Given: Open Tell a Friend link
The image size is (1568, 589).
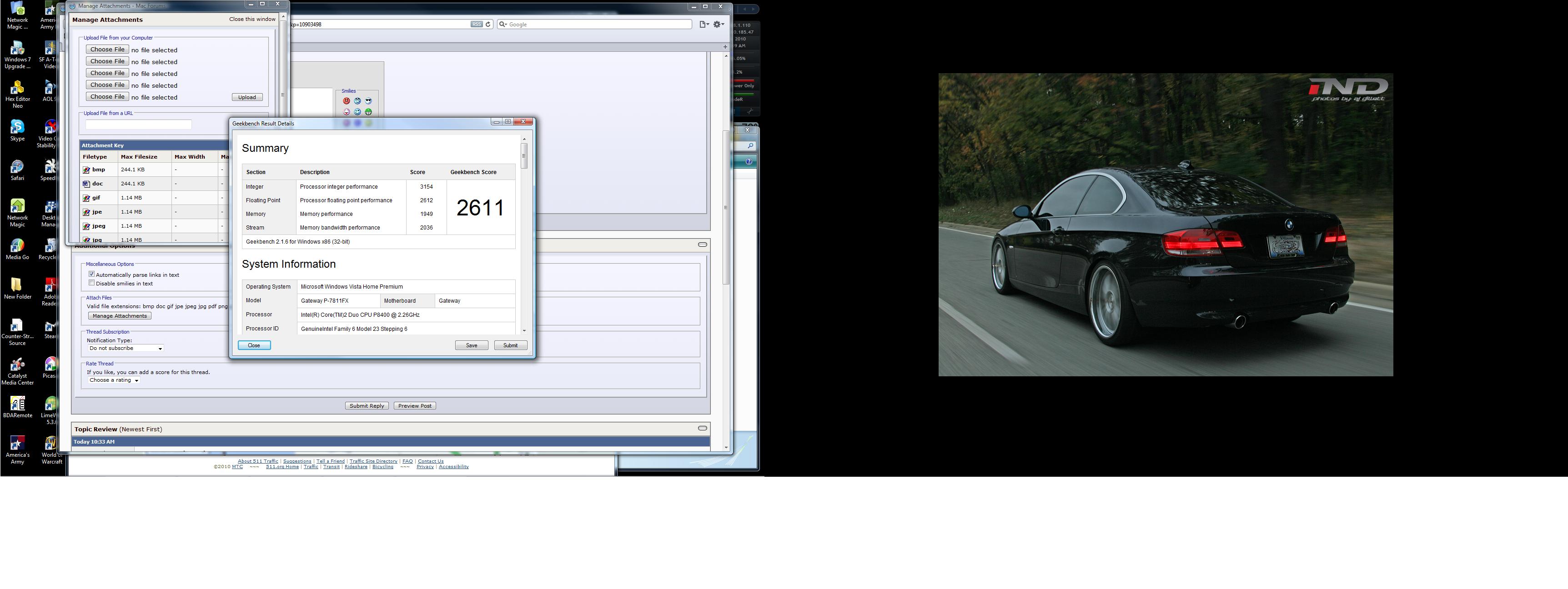Looking at the screenshot, I should 331,461.
